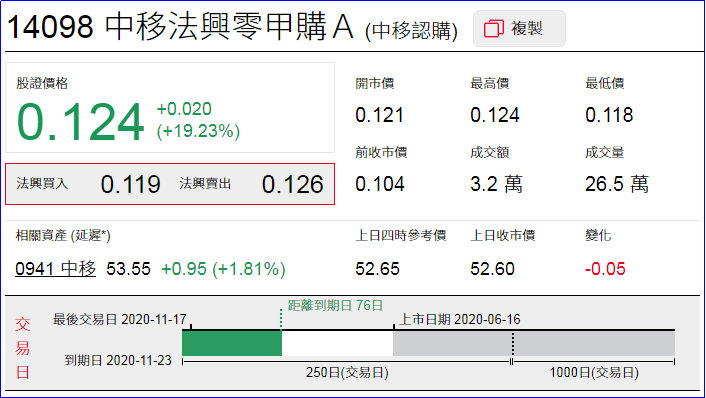
Task: Click the 到期日 2020-11-23 label
Action: coord(118,360)
